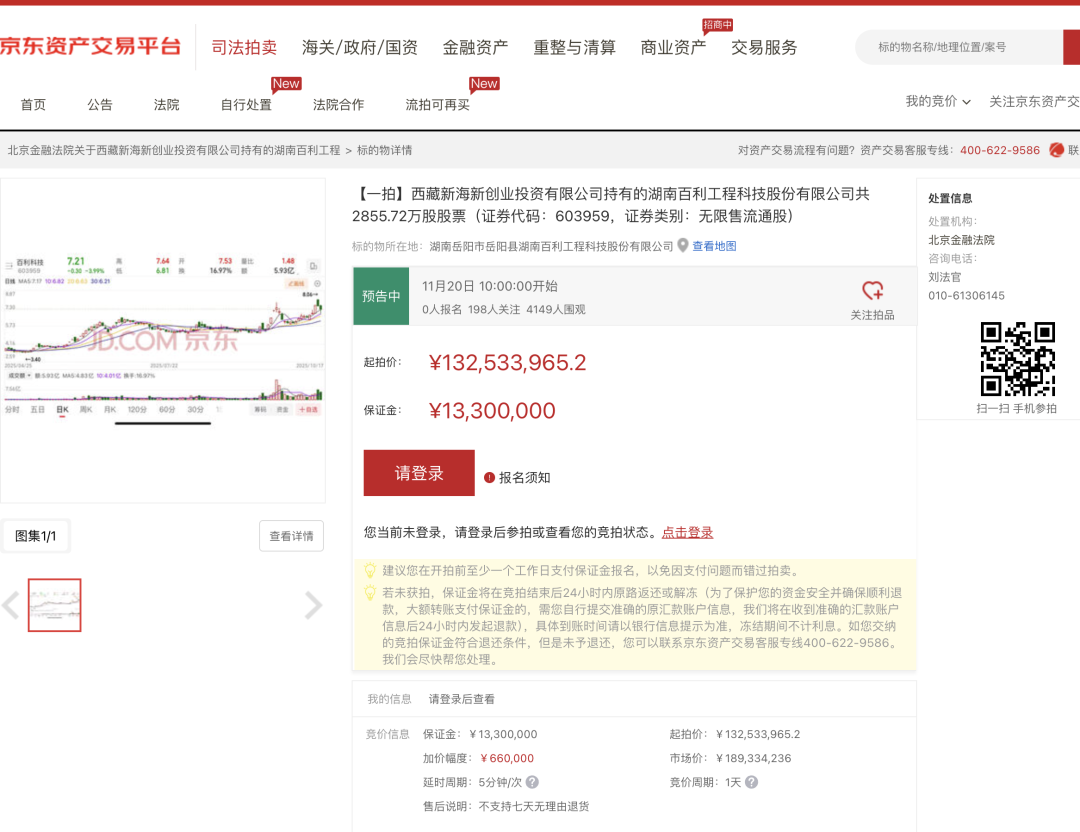This screenshot has height=832, width=1080.
Task: Click the location pin beside 查看地图
Action: pyautogui.click(x=684, y=246)
